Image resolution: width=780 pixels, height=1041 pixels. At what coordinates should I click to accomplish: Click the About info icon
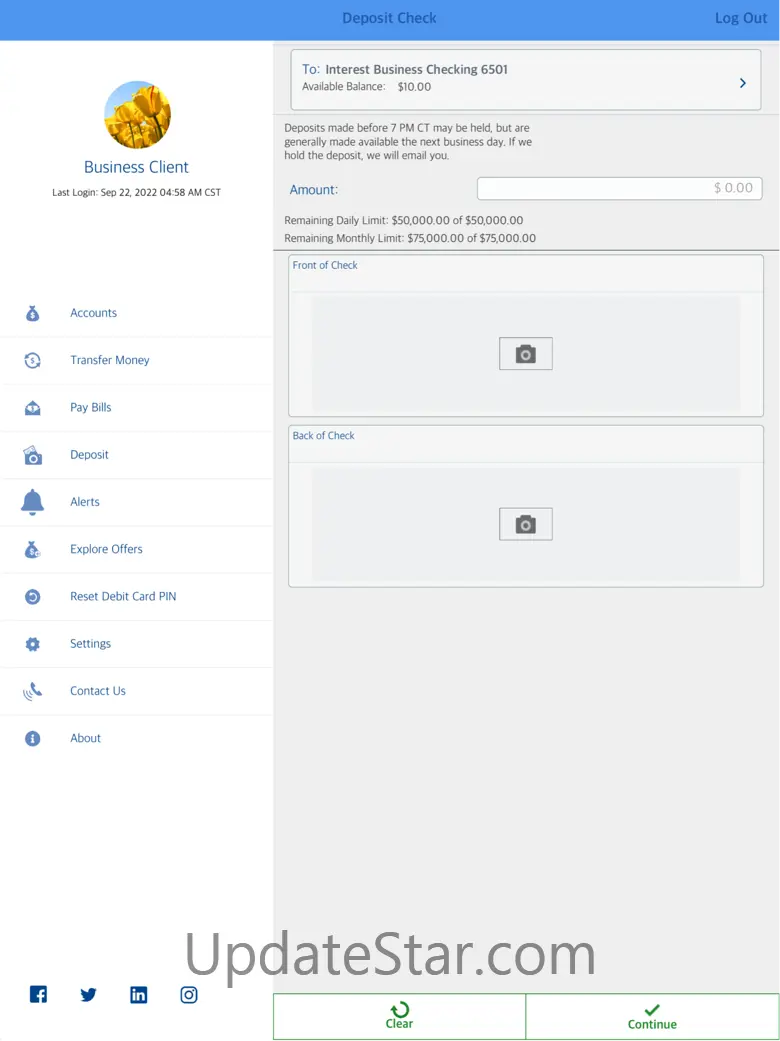click(x=33, y=738)
